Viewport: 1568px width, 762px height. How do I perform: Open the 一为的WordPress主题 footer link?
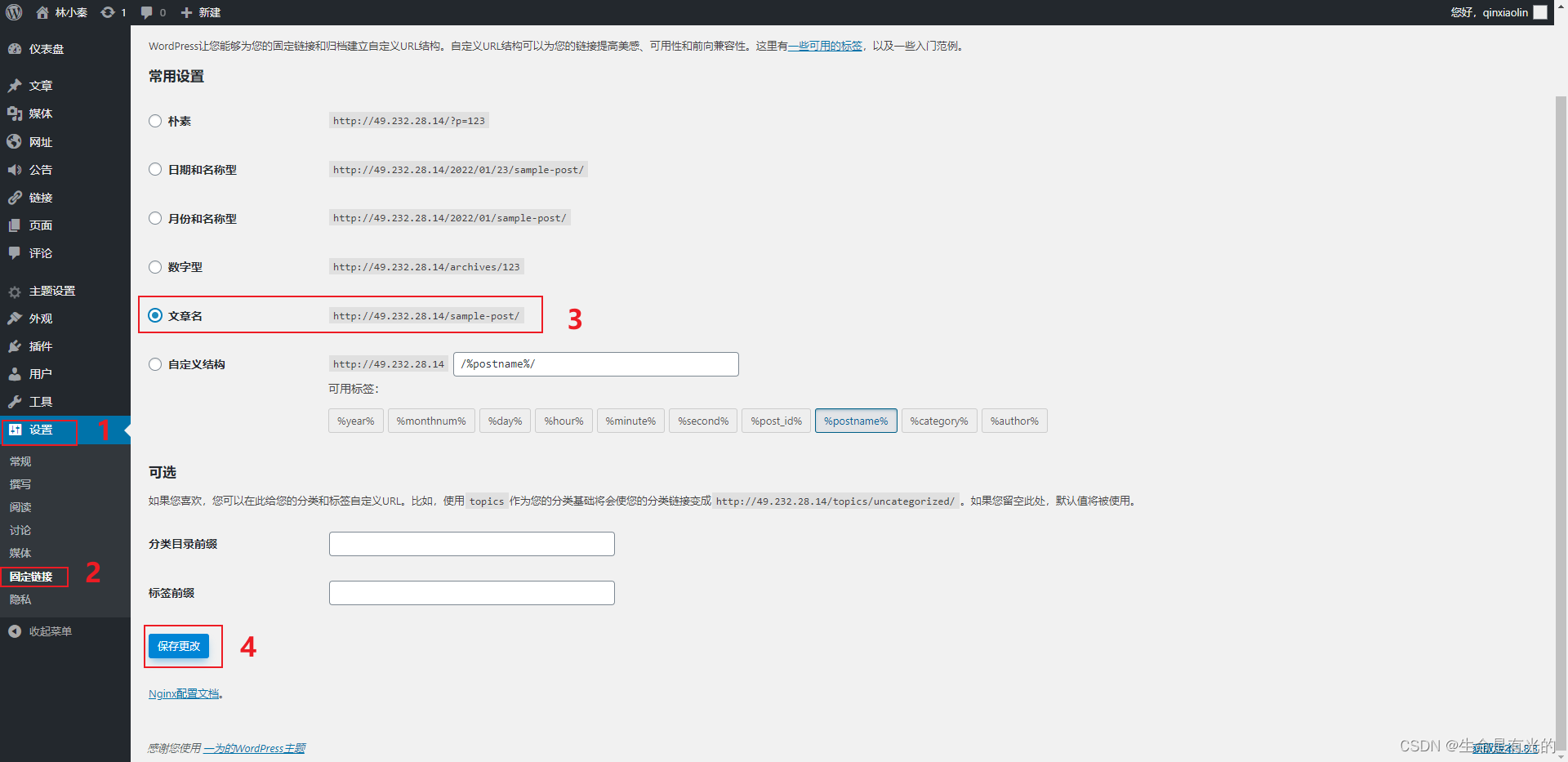[255, 748]
